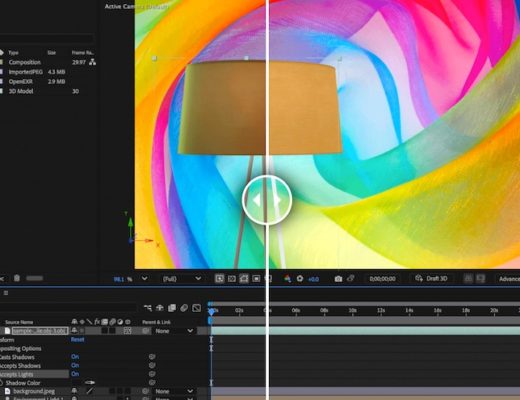Open the graph editor icon in timeline

click(197, 308)
